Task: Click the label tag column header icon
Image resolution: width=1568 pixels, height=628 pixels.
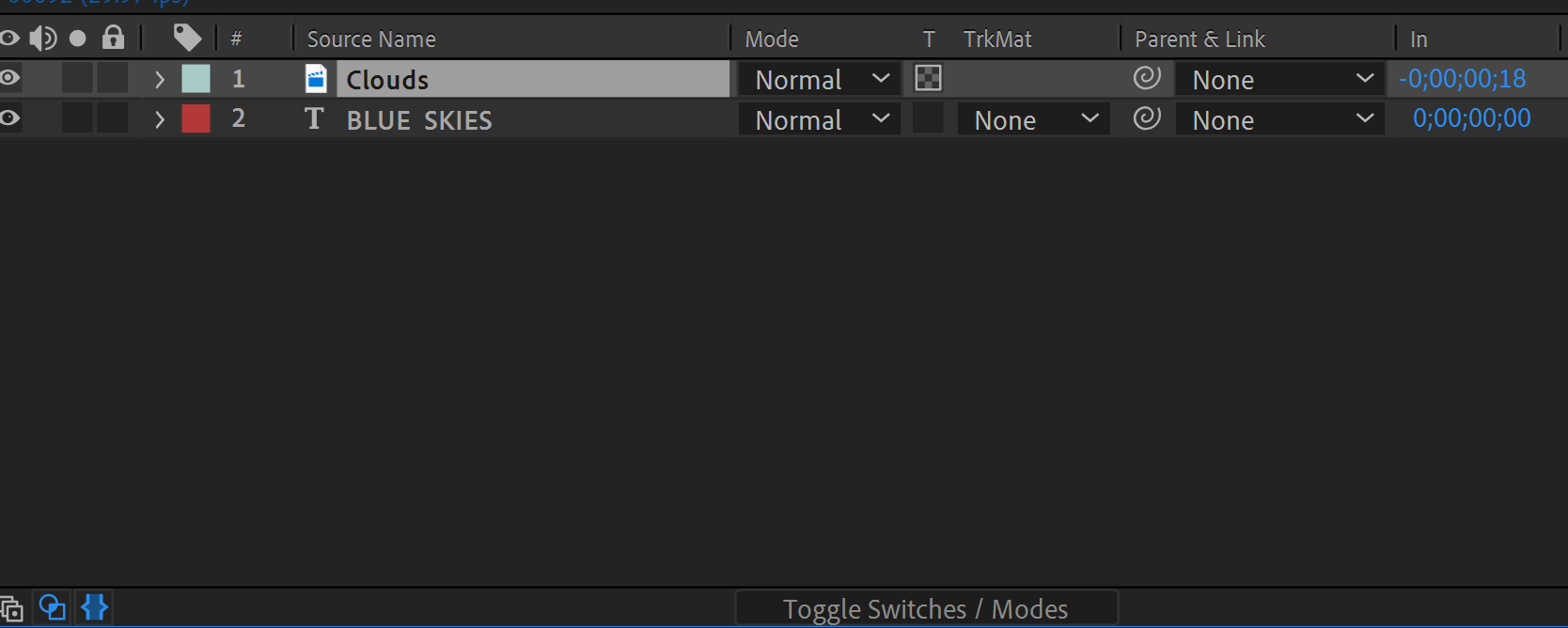Action: [x=187, y=38]
